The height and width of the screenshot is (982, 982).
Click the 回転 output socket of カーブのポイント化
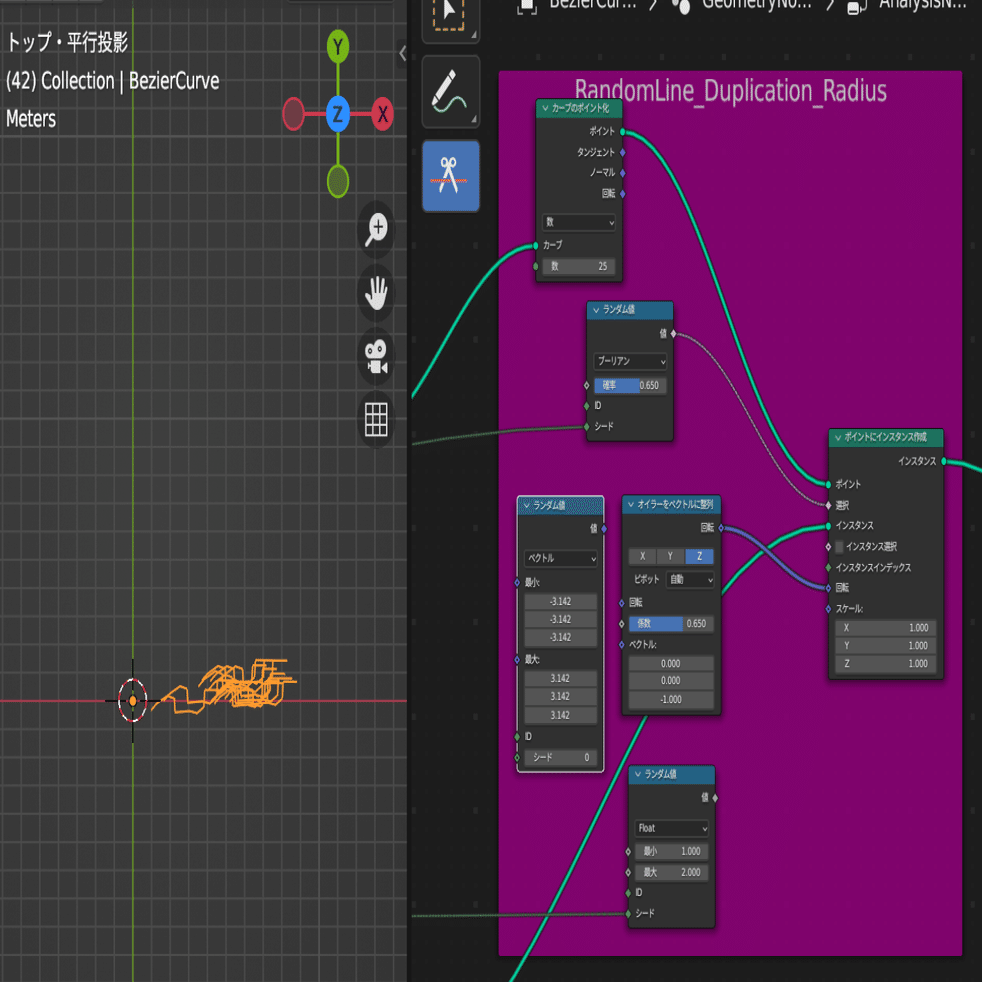pos(623,194)
